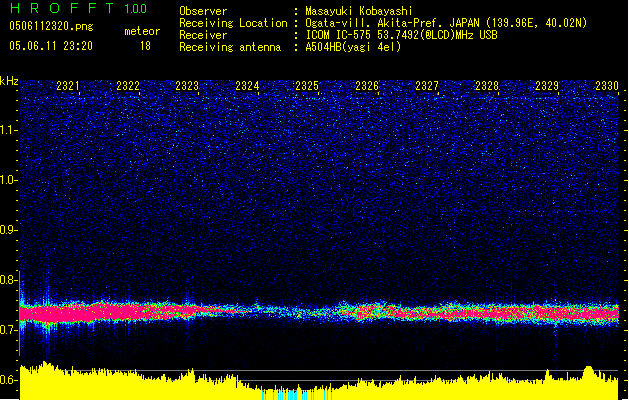Click the 2328 time marker

coord(487,86)
